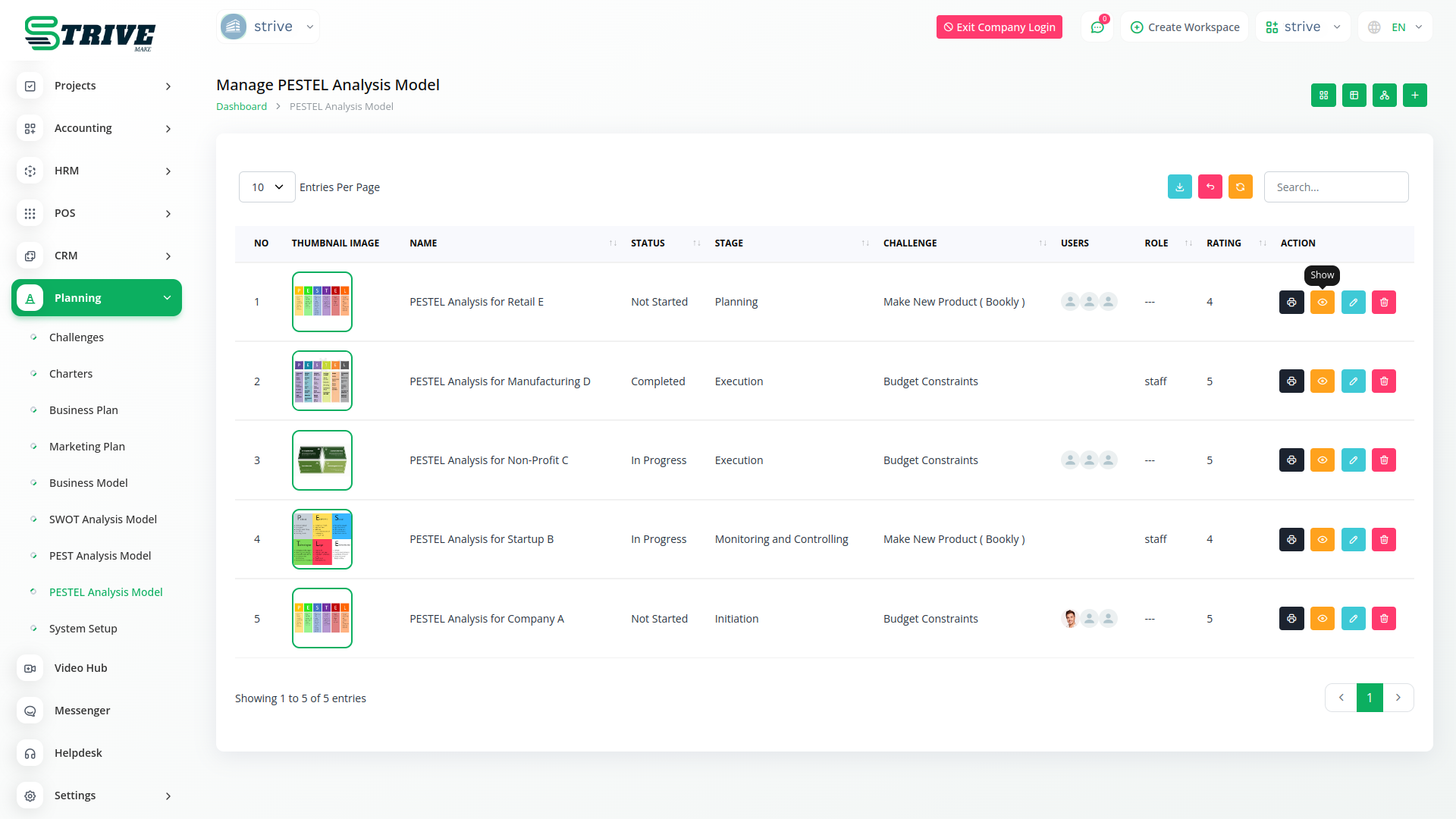Open SWOT Analysis Model menu item
This screenshot has height=819, width=1456.
pyautogui.click(x=102, y=519)
